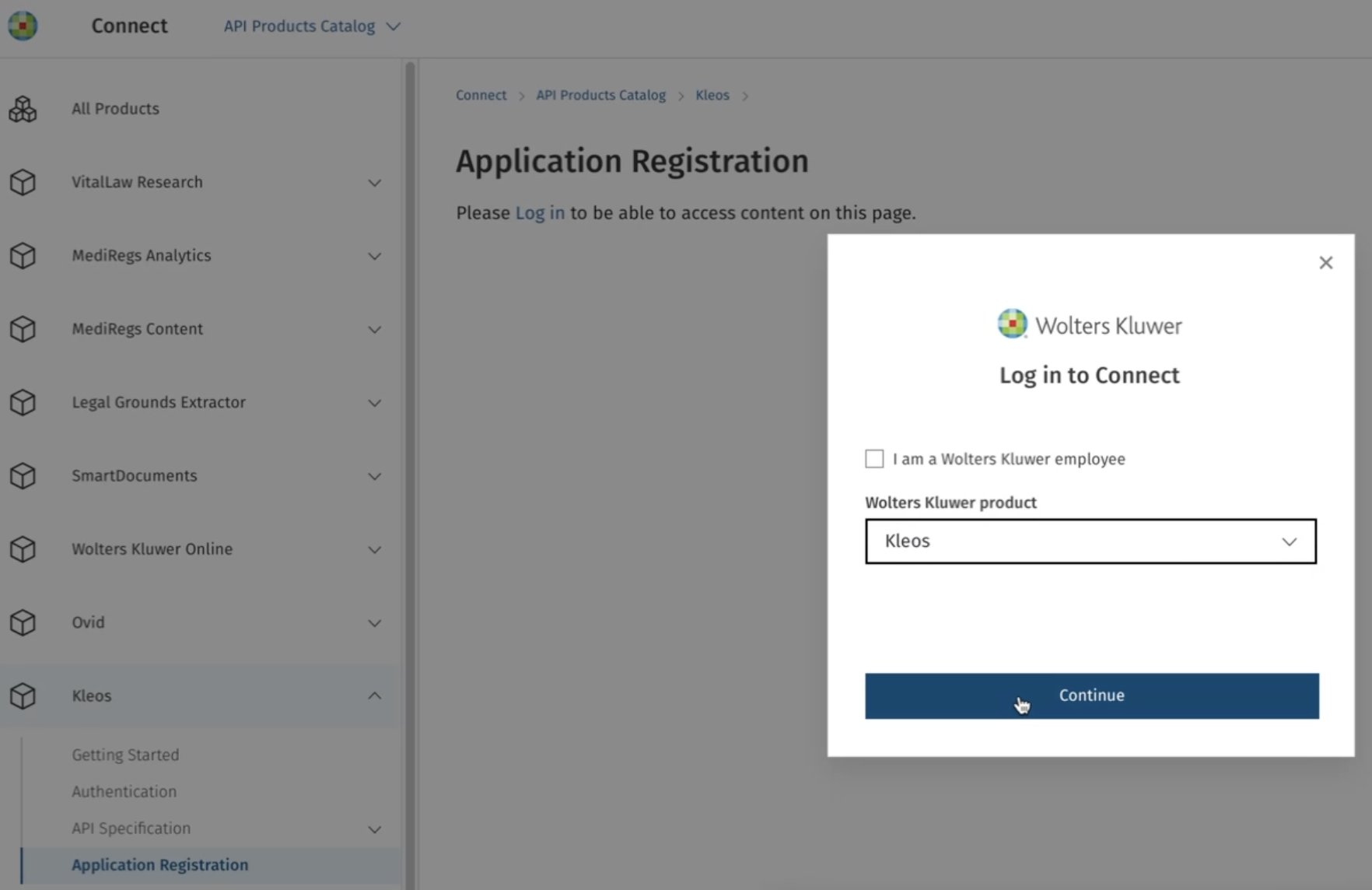Image resolution: width=1372 pixels, height=890 pixels.
Task: Click the SmartDocuments cube icon
Action: point(23,475)
